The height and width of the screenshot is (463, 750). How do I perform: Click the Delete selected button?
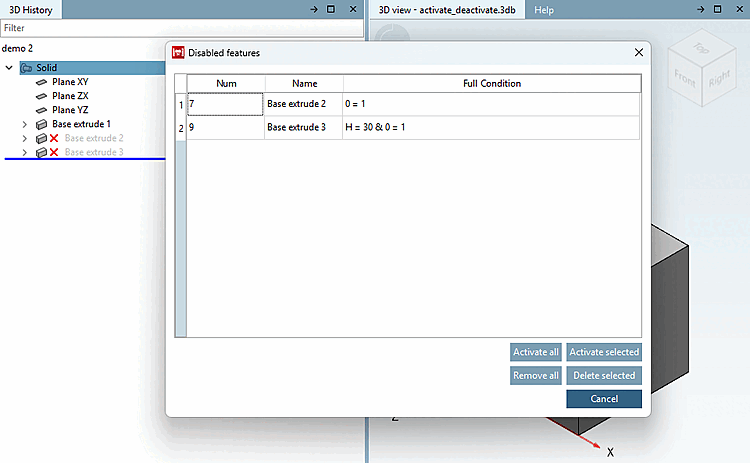[x=604, y=375]
